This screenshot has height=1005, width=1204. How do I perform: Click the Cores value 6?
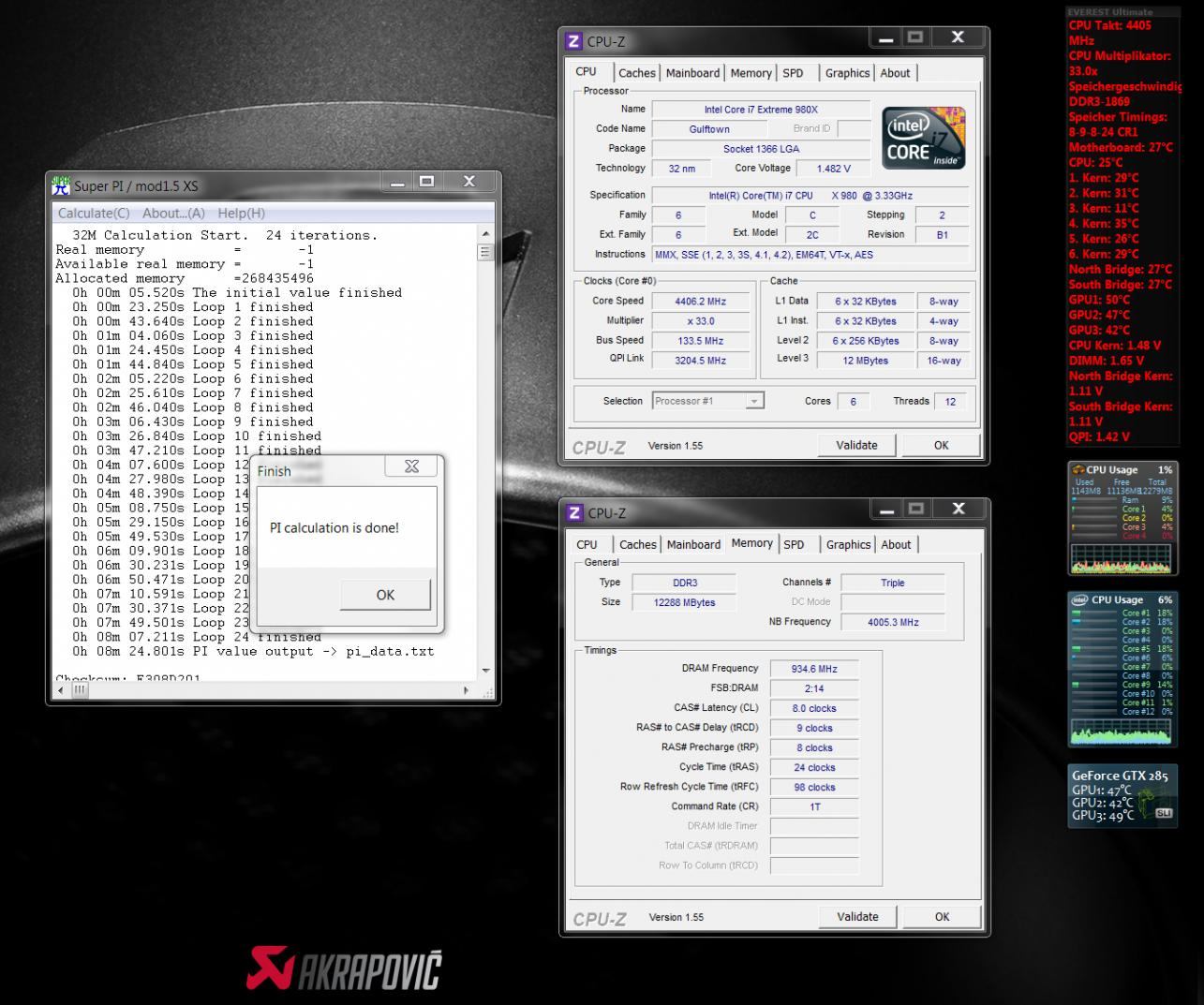[853, 401]
